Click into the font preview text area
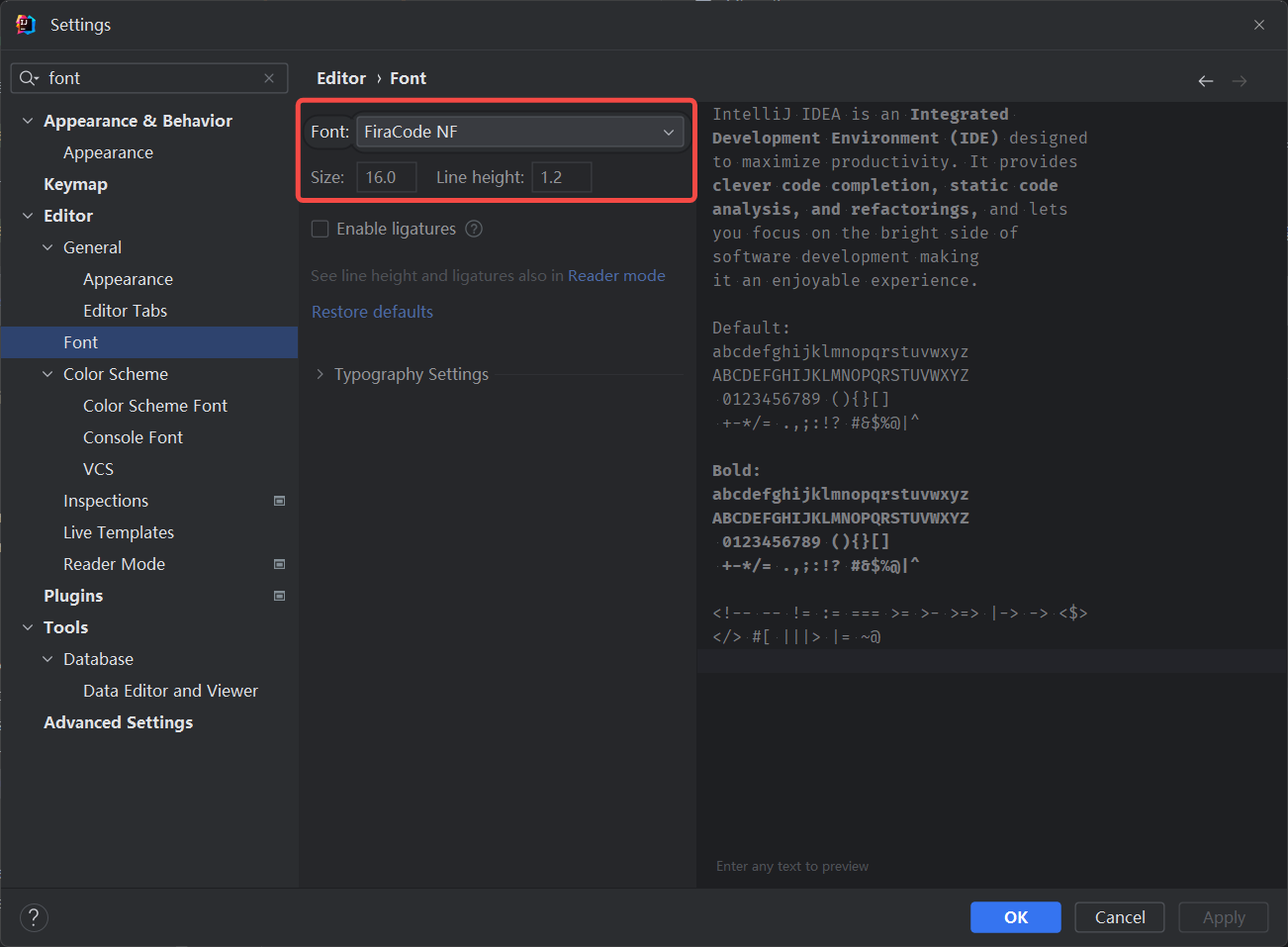 (x=991, y=495)
